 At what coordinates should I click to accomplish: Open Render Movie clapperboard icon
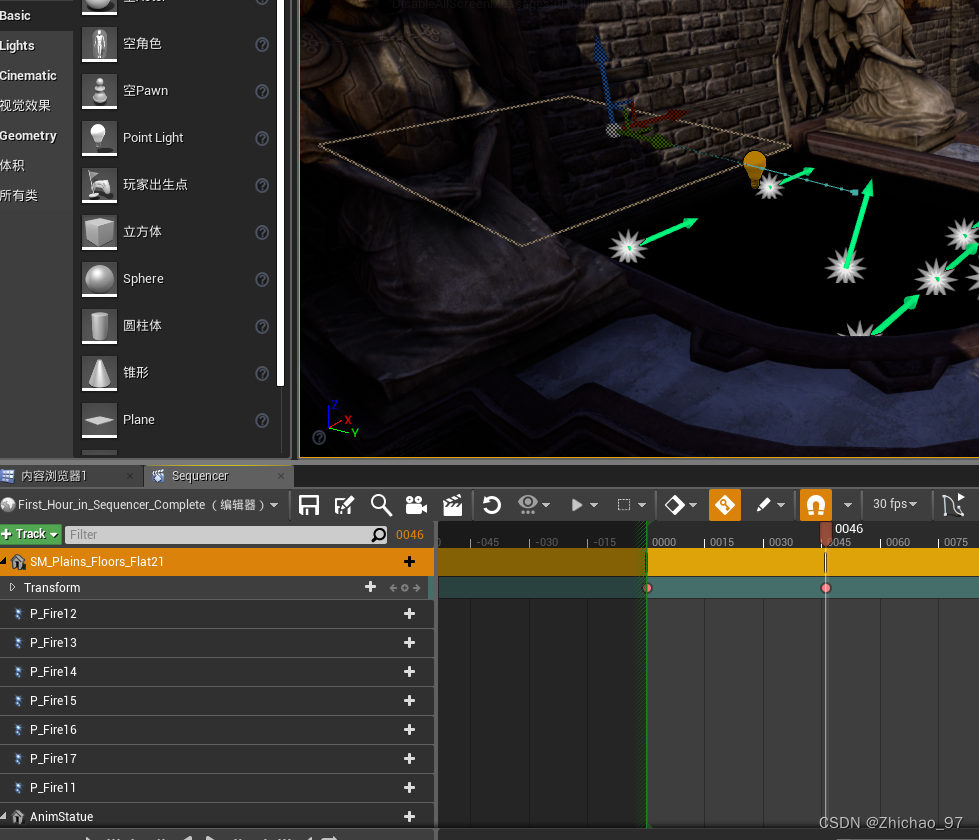pos(453,505)
